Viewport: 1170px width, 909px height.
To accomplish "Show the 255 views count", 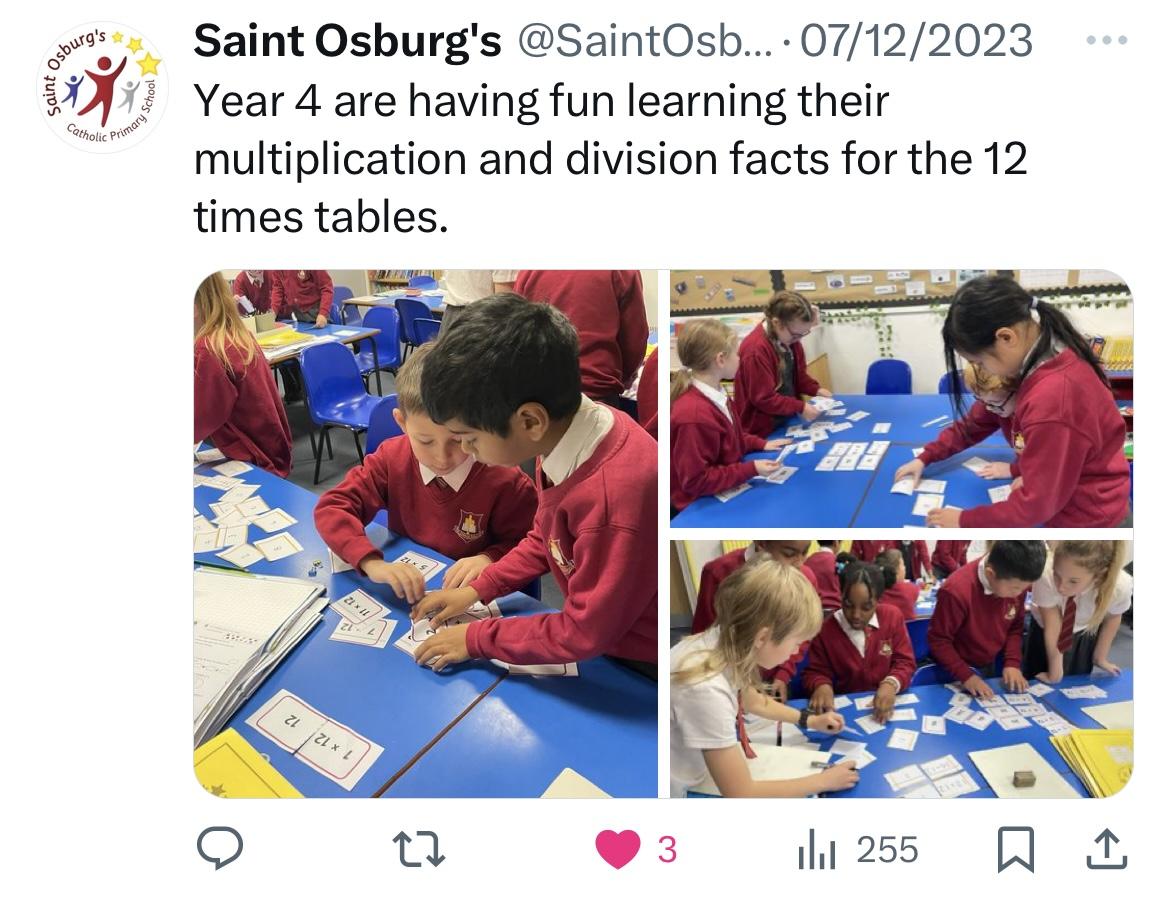I will pos(887,850).
